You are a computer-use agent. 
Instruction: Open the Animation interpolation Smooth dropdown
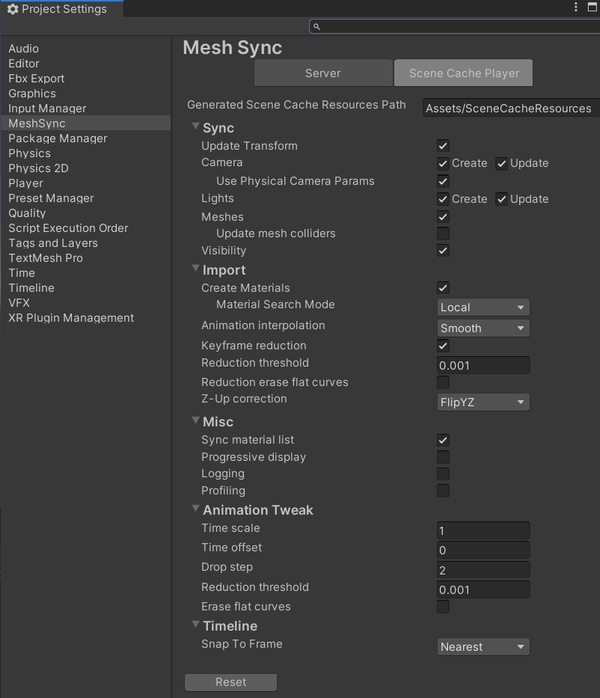(483, 328)
